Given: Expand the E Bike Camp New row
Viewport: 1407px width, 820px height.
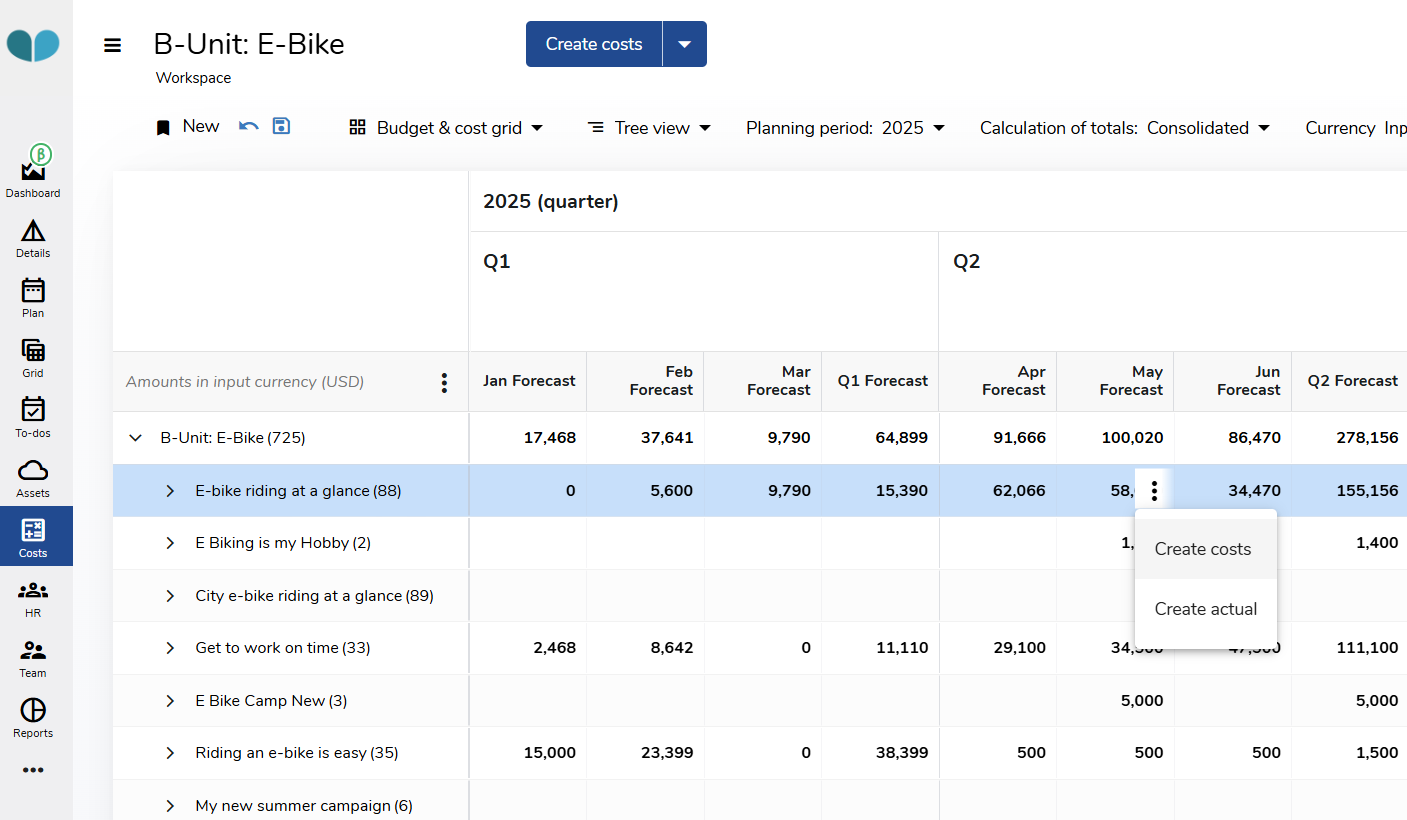Looking at the screenshot, I should tap(170, 701).
